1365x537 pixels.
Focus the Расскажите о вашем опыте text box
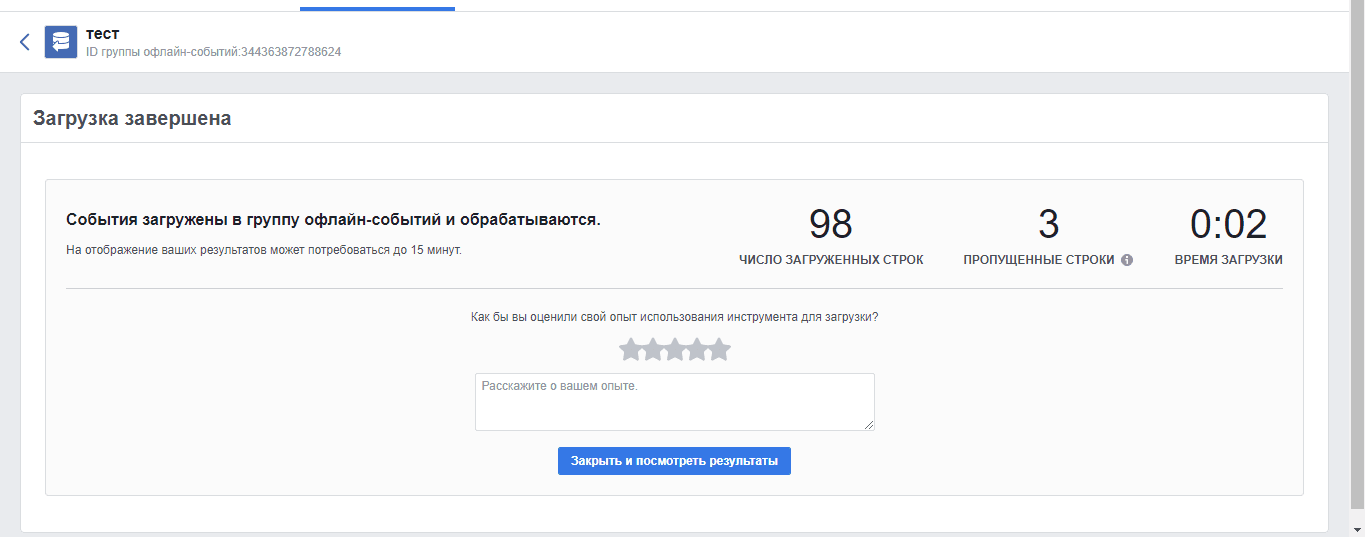click(x=675, y=402)
